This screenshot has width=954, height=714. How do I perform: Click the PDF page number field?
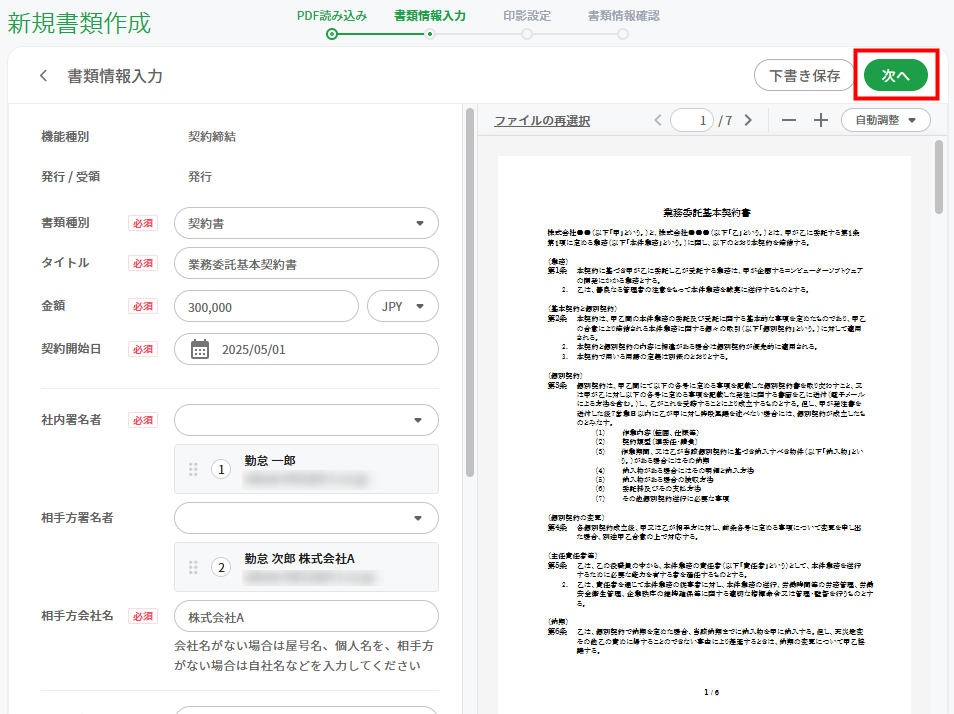(692, 120)
